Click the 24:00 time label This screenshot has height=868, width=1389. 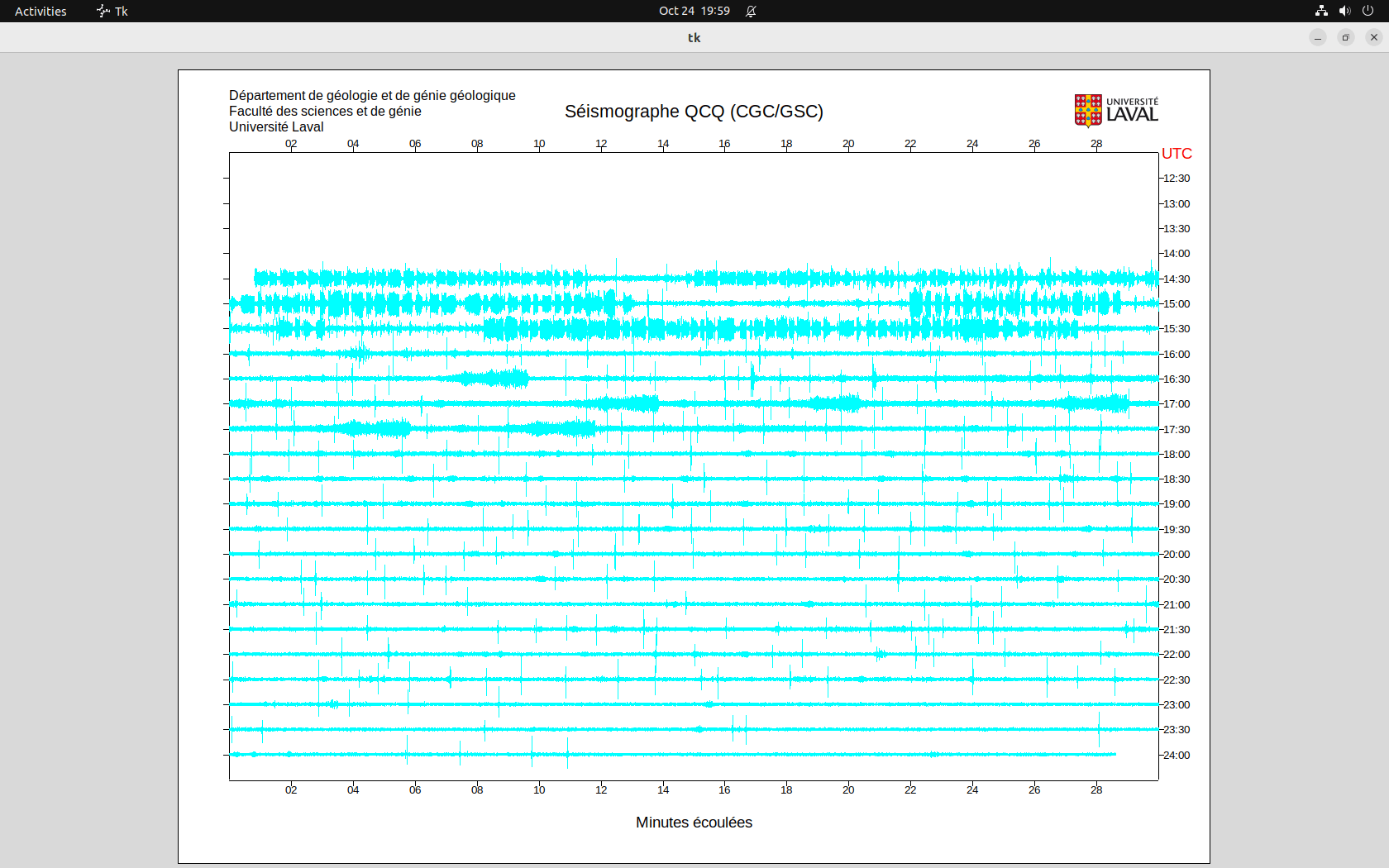coord(1177,756)
